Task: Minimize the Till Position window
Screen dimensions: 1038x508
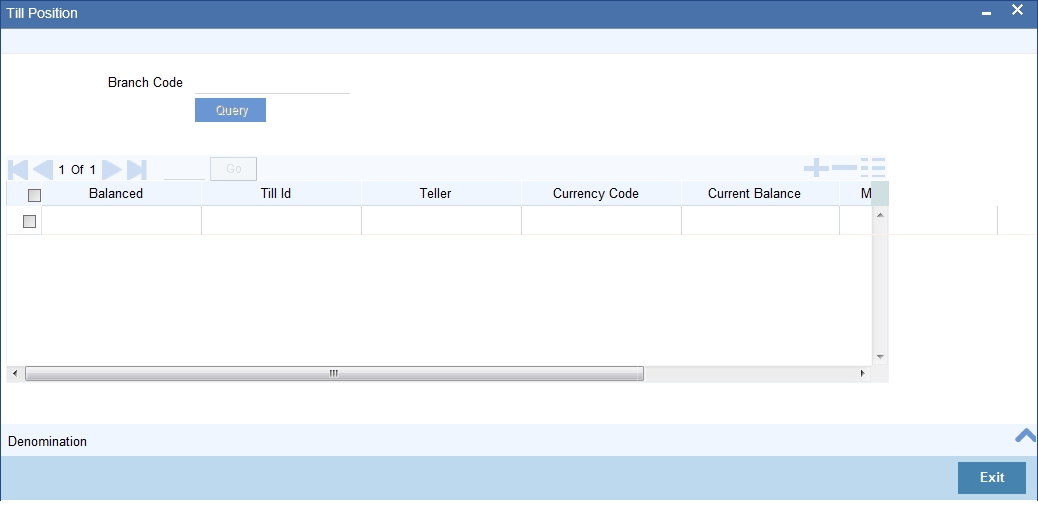Action: pyautogui.click(x=986, y=14)
